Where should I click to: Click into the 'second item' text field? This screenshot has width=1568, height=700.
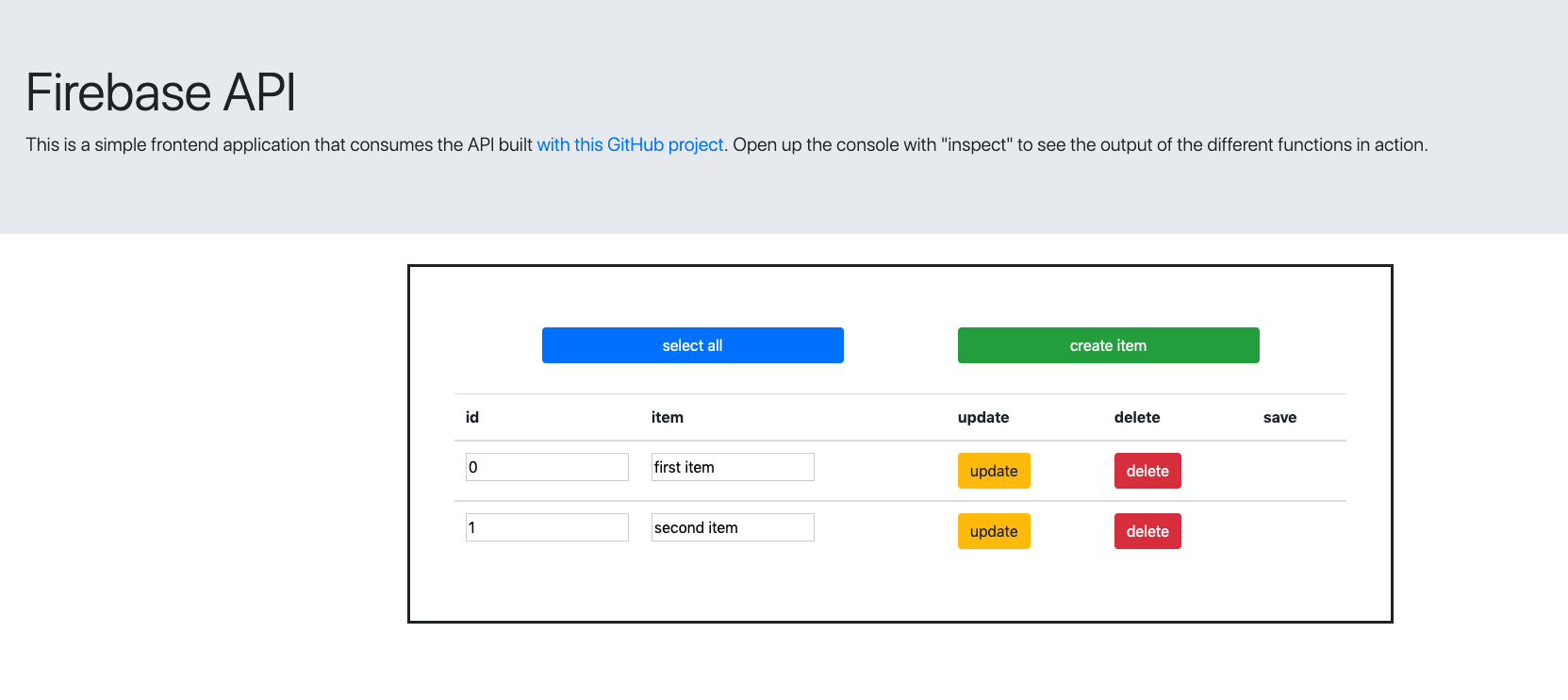coord(733,527)
